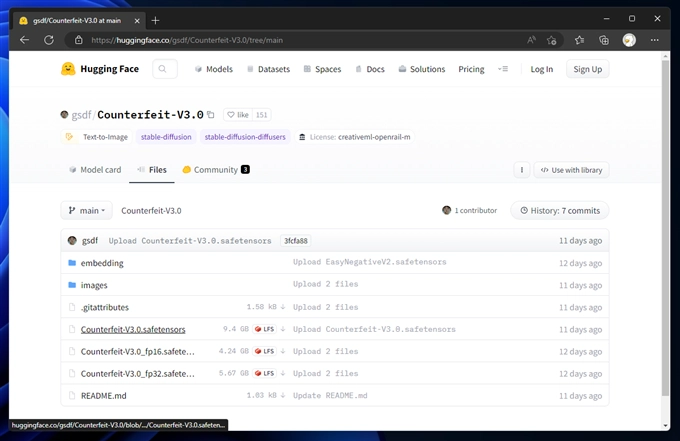This screenshot has width=680, height=441.
Task: Click the gsdf owner avatar beside title
Action: [64, 114]
